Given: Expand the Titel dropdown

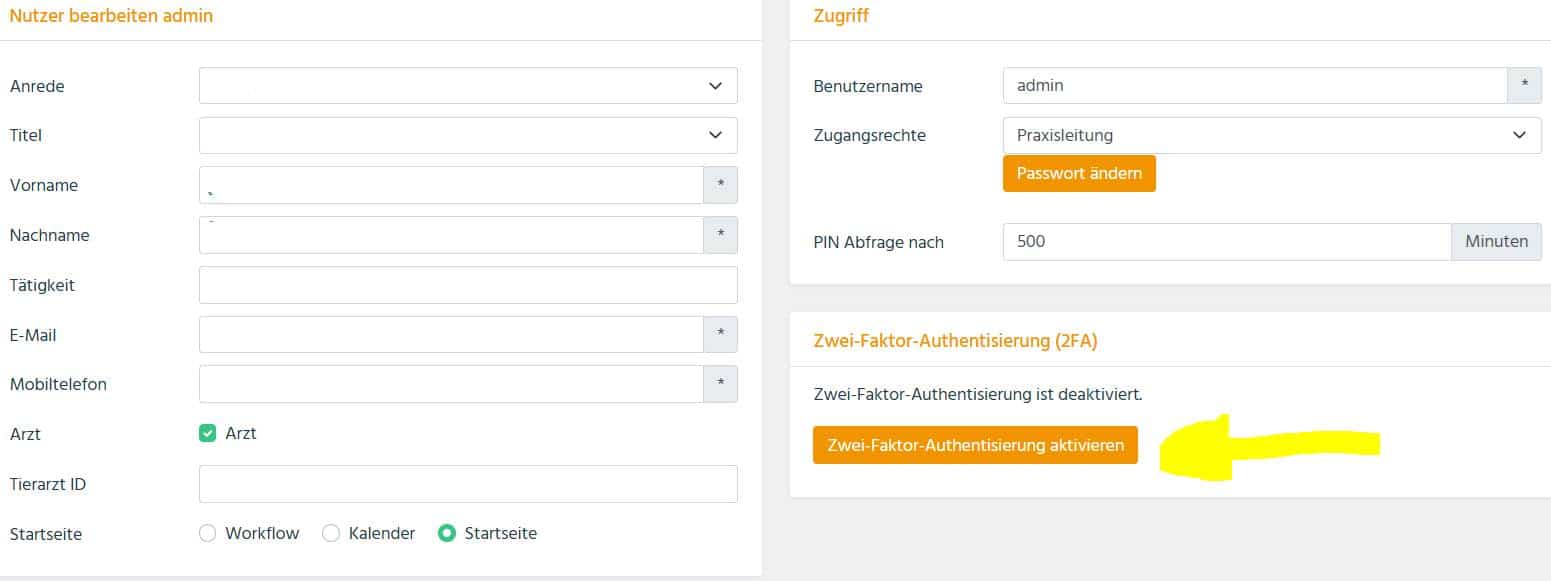Looking at the screenshot, I should 468,135.
